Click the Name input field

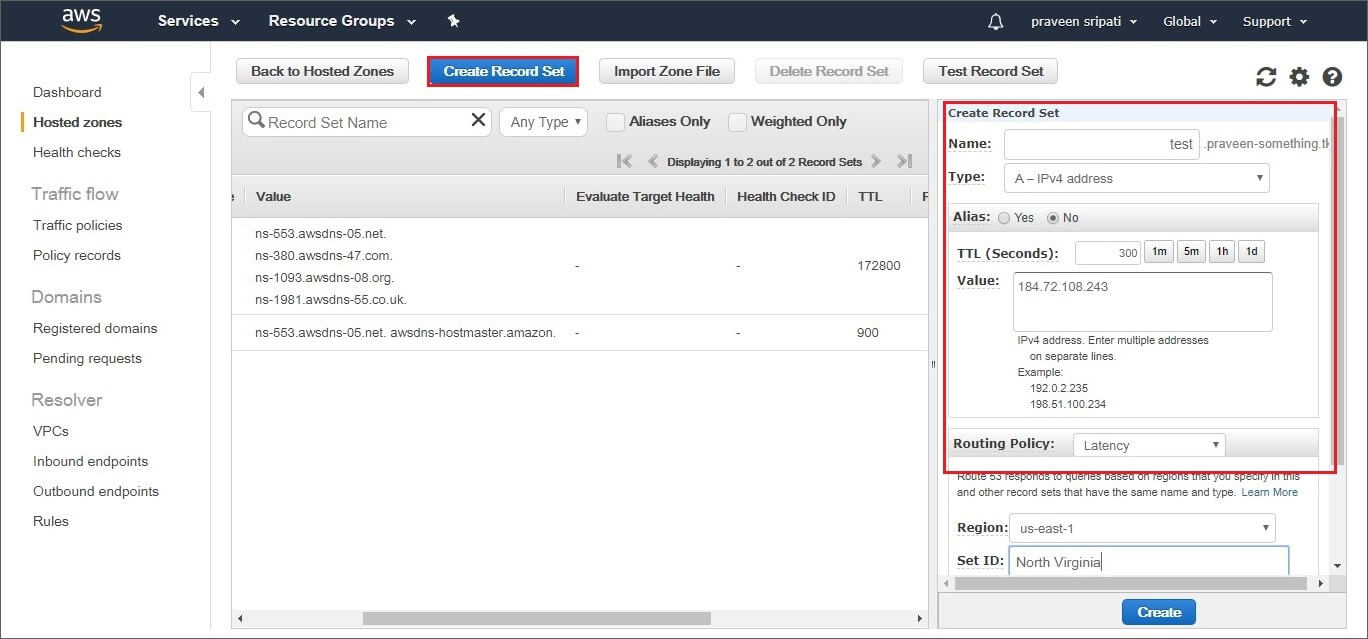click(1101, 144)
